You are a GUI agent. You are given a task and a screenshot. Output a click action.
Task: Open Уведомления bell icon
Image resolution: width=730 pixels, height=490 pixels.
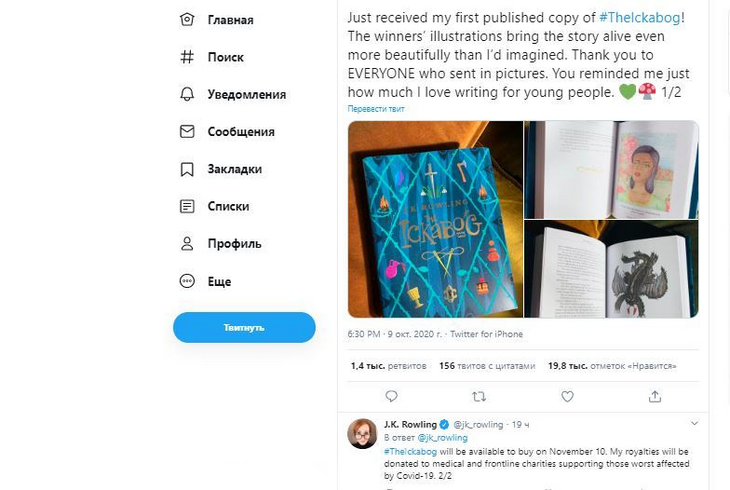[x=187, y=94]
